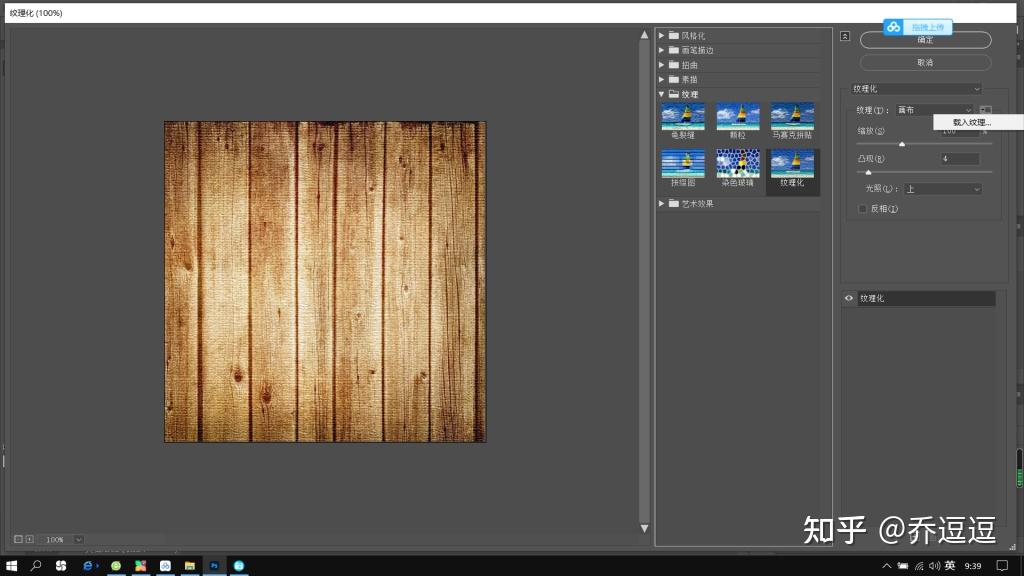Click the 凸现 relief value field
Viewport: 1024px width, 576px height.
(x=958, y=159)
